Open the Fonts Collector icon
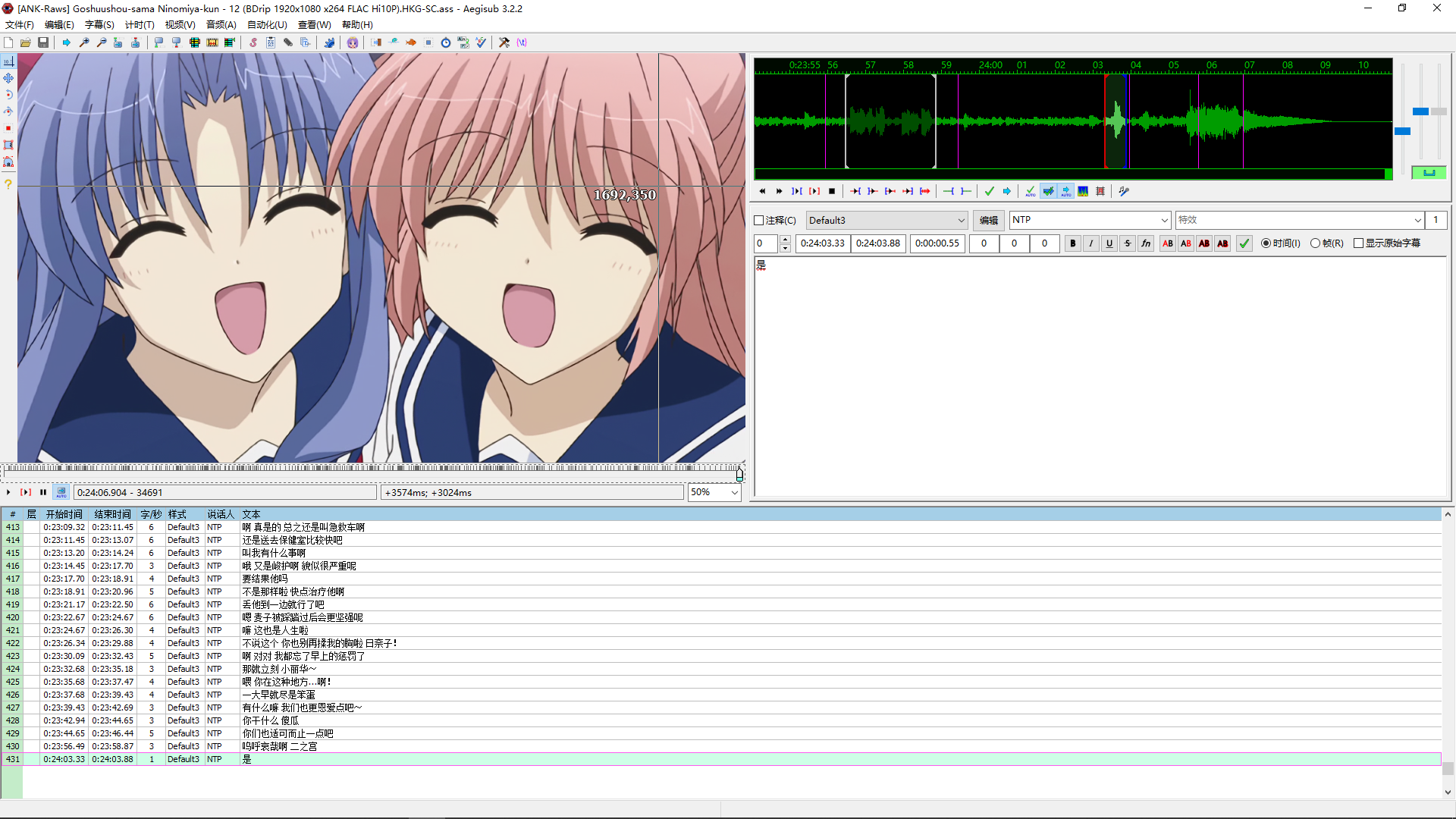Image resolution: width=1456 pixels, height=819 pixels. coord(306,42)
